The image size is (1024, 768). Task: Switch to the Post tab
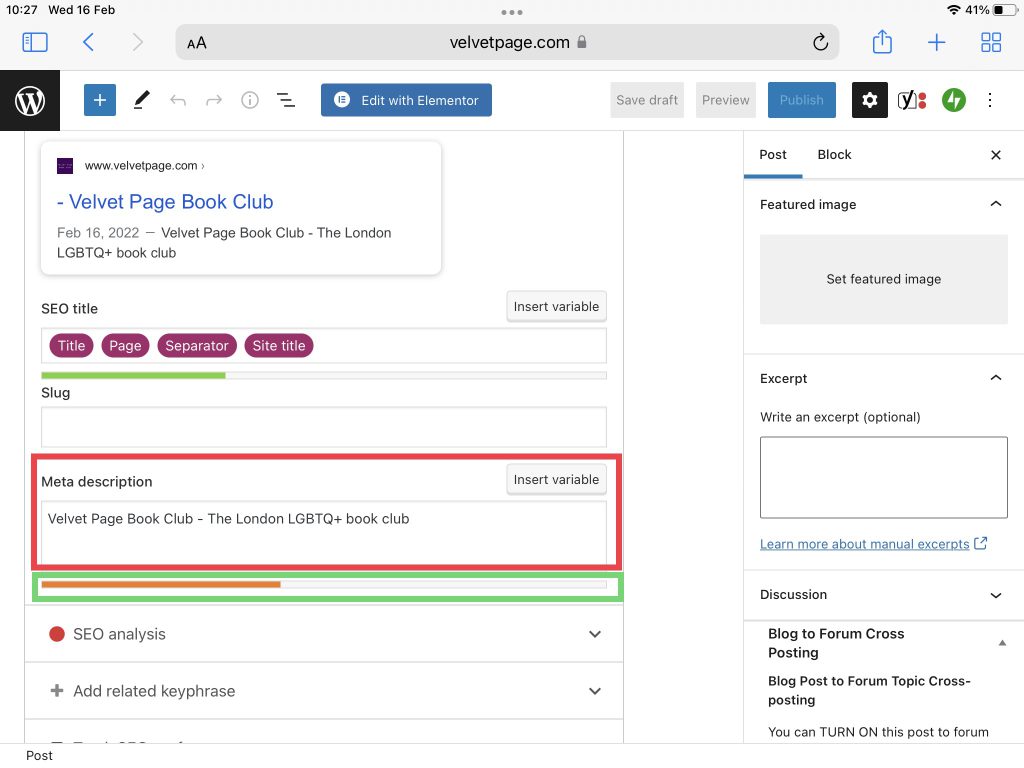(773, 155)
